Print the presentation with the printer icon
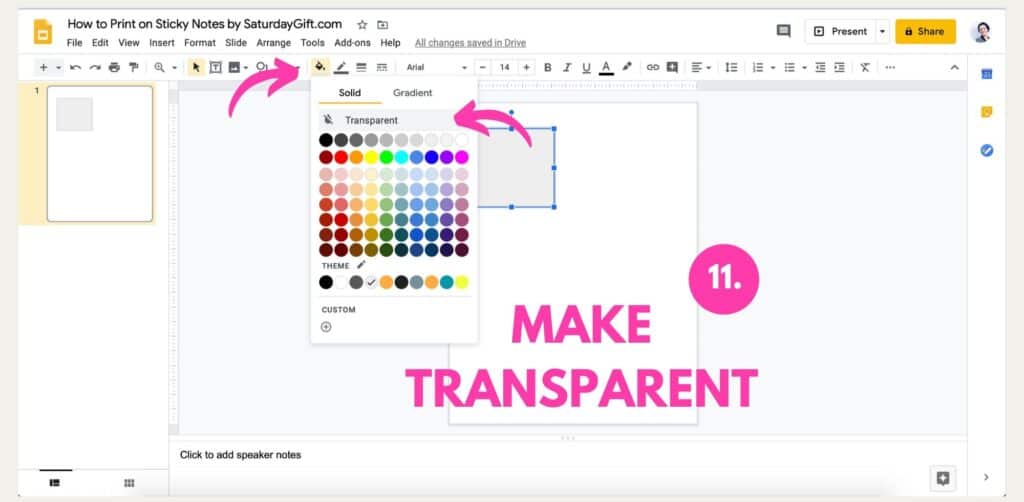The image size is (1024, 502). (114, 67)
